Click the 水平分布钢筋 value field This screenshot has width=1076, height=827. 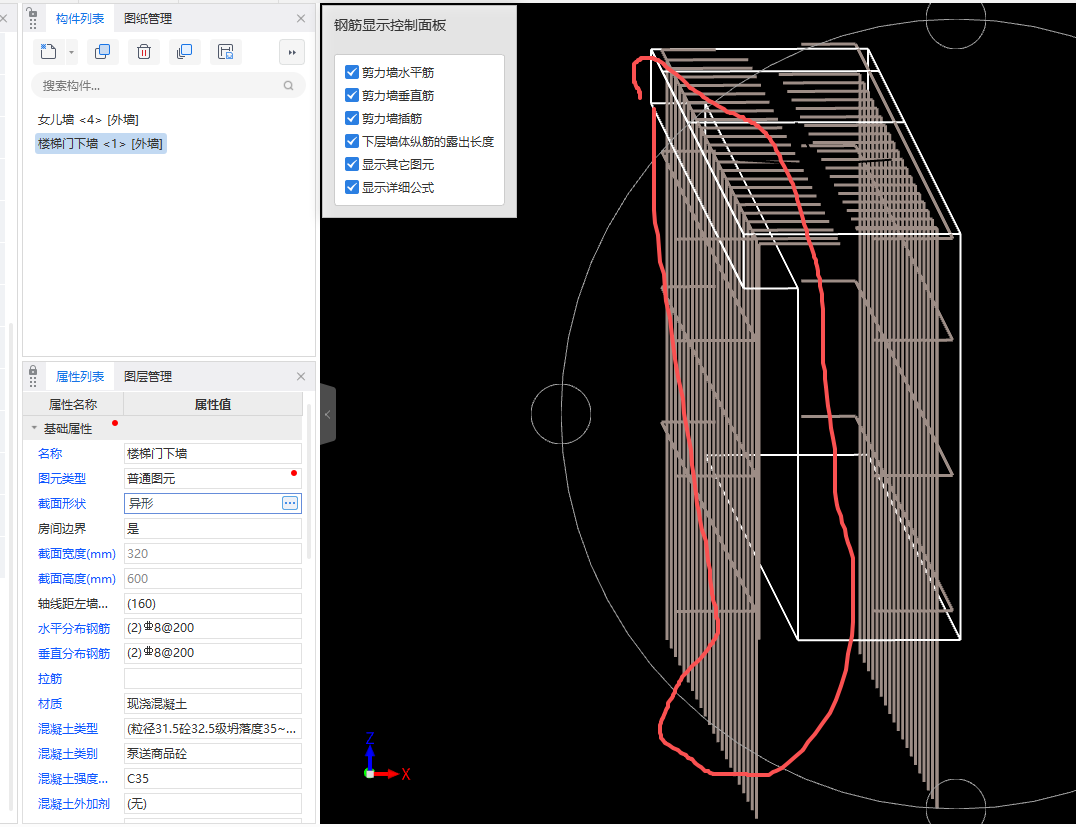(212, 628)
